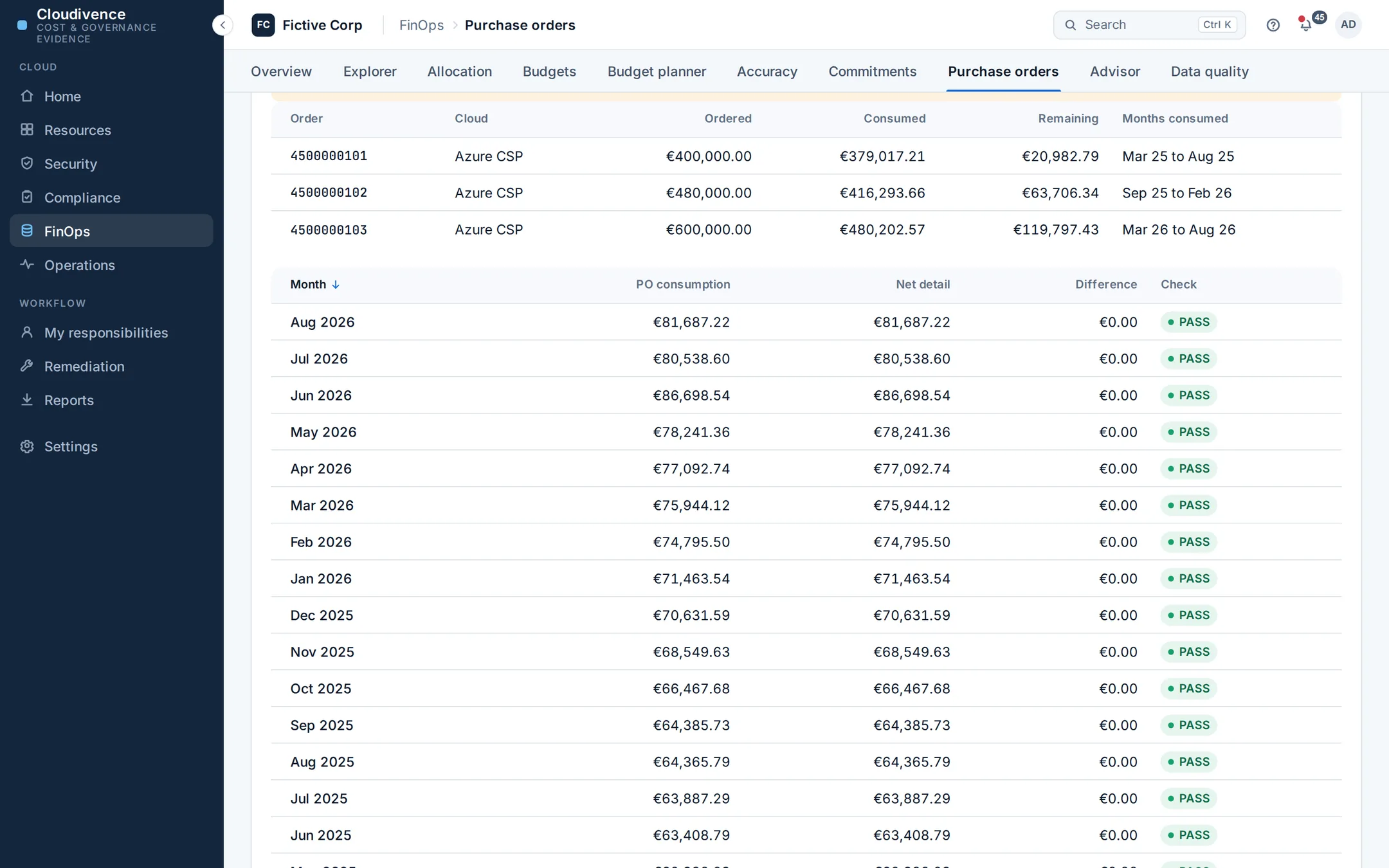Click the Operations pulse icon
Viewport: 1389px width, 868px height.
coord(27,265)
